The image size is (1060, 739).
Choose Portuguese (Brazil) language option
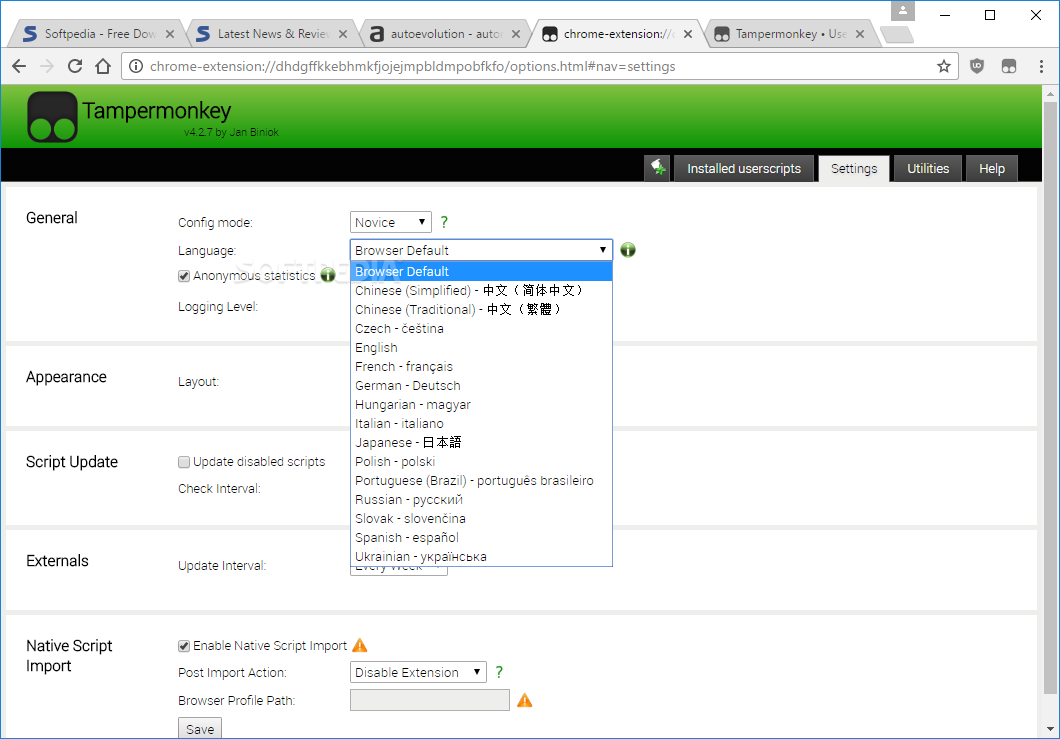pos(481,480)
